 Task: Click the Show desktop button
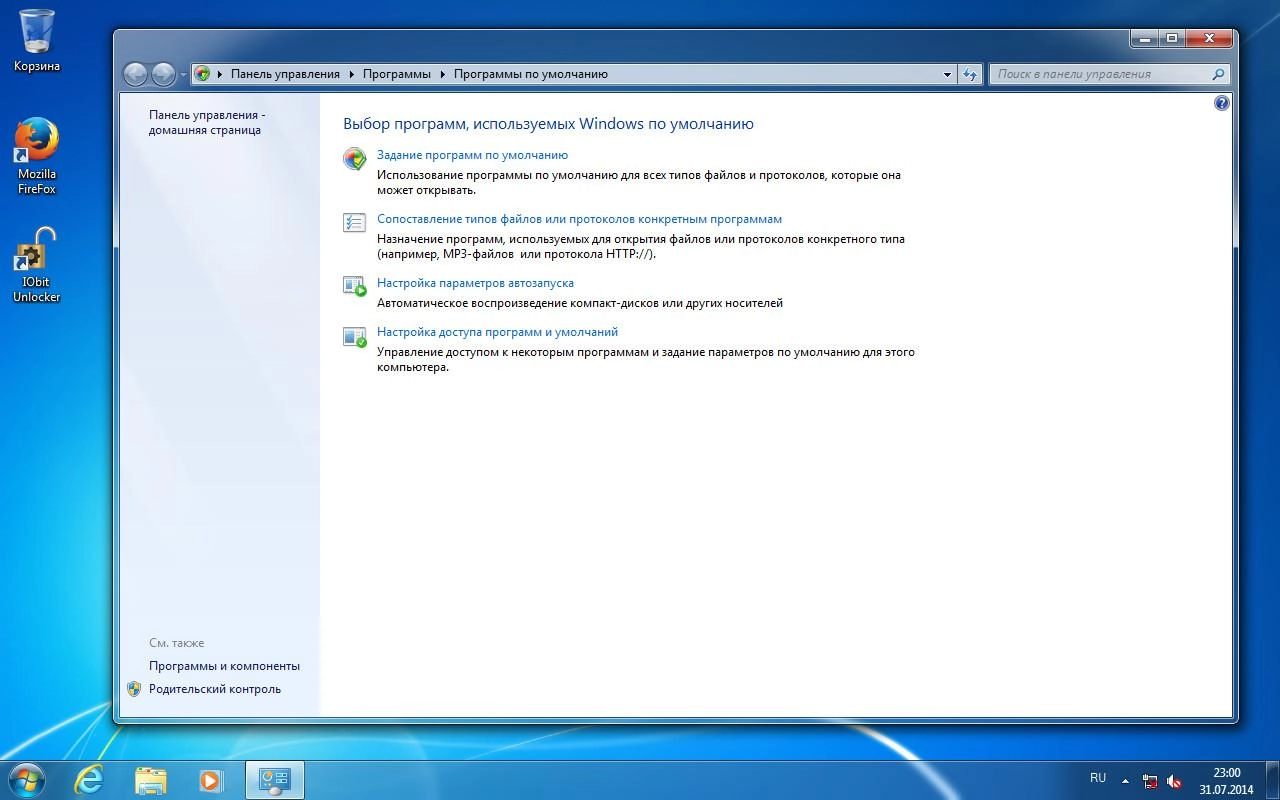(1272, 780)
